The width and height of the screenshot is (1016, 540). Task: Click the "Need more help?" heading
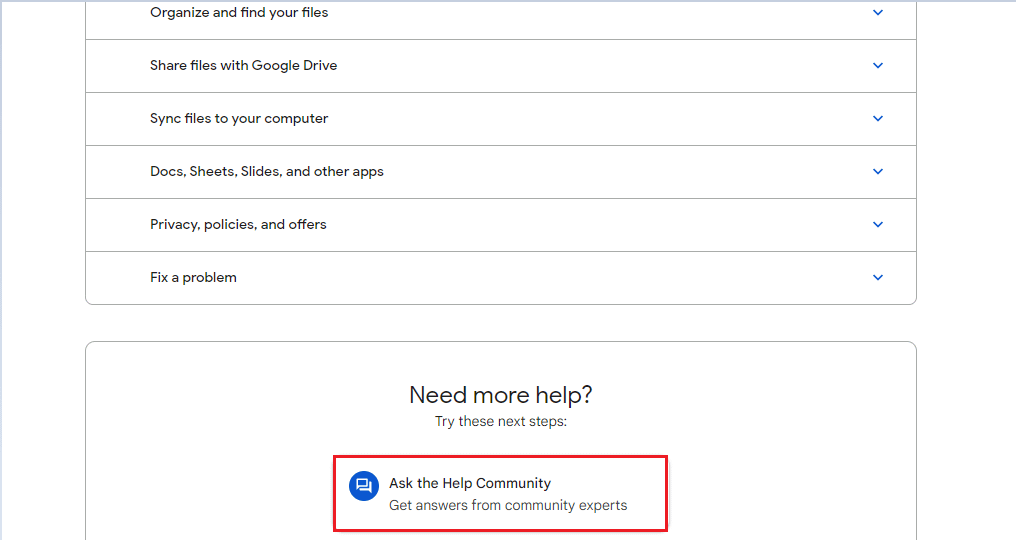tap(501, 395)
